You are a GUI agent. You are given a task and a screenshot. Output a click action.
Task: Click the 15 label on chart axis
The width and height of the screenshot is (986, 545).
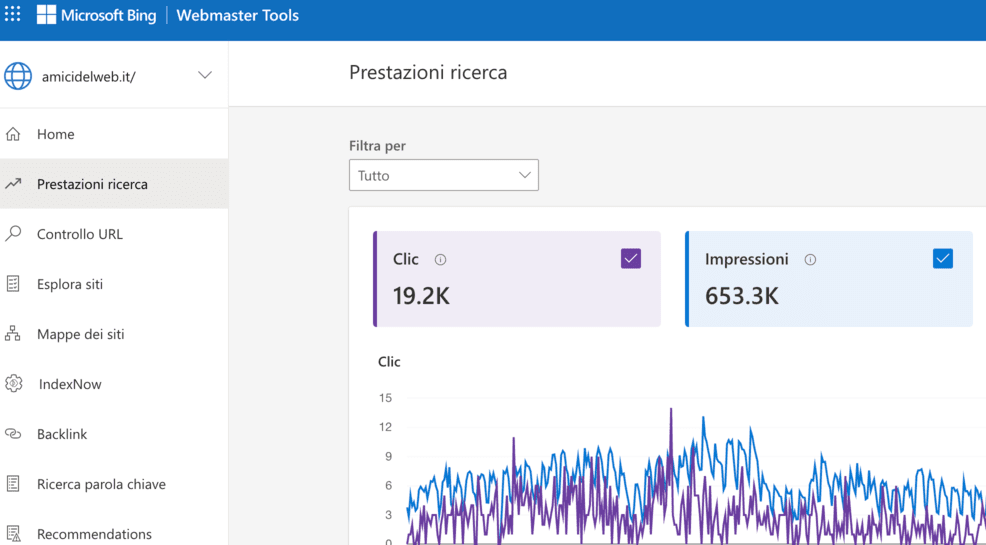click(x=385, y=397)
